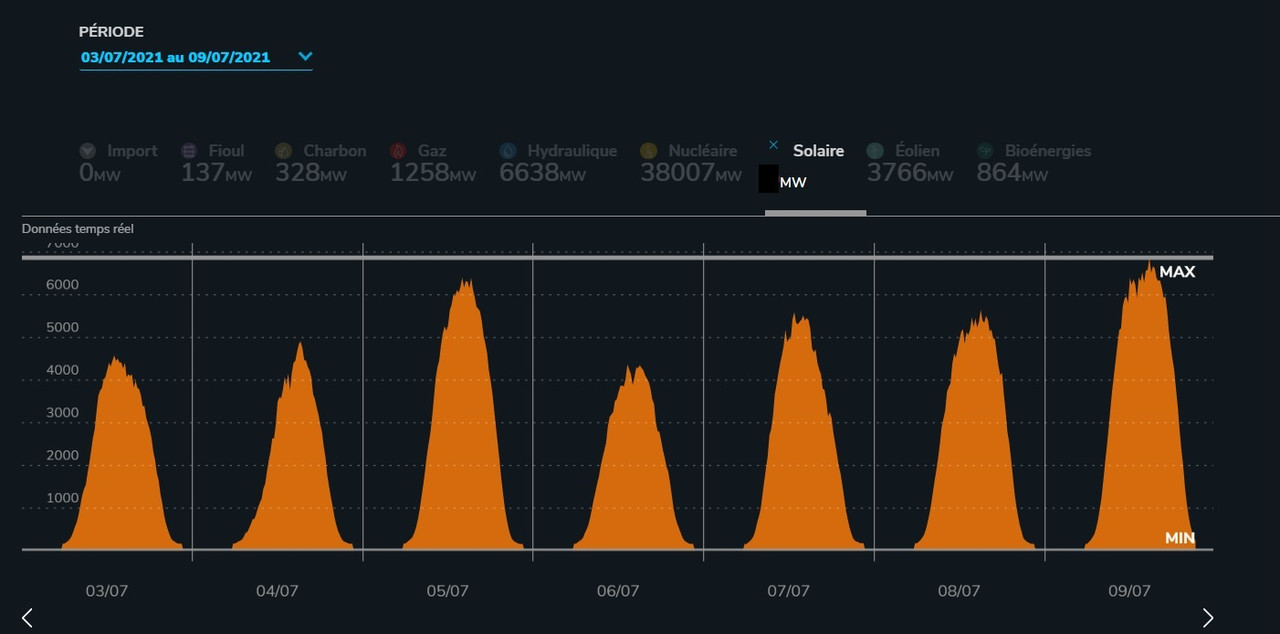Click the Éolien wind icon

click(875, 151)
